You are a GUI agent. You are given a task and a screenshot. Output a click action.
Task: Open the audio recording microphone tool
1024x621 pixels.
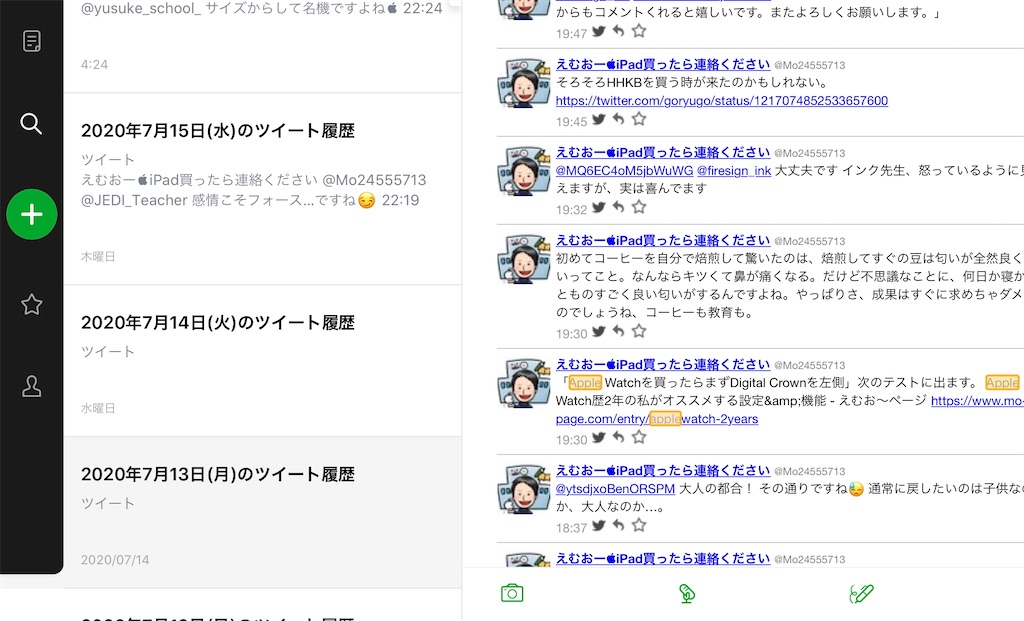[x=686, y=592]
